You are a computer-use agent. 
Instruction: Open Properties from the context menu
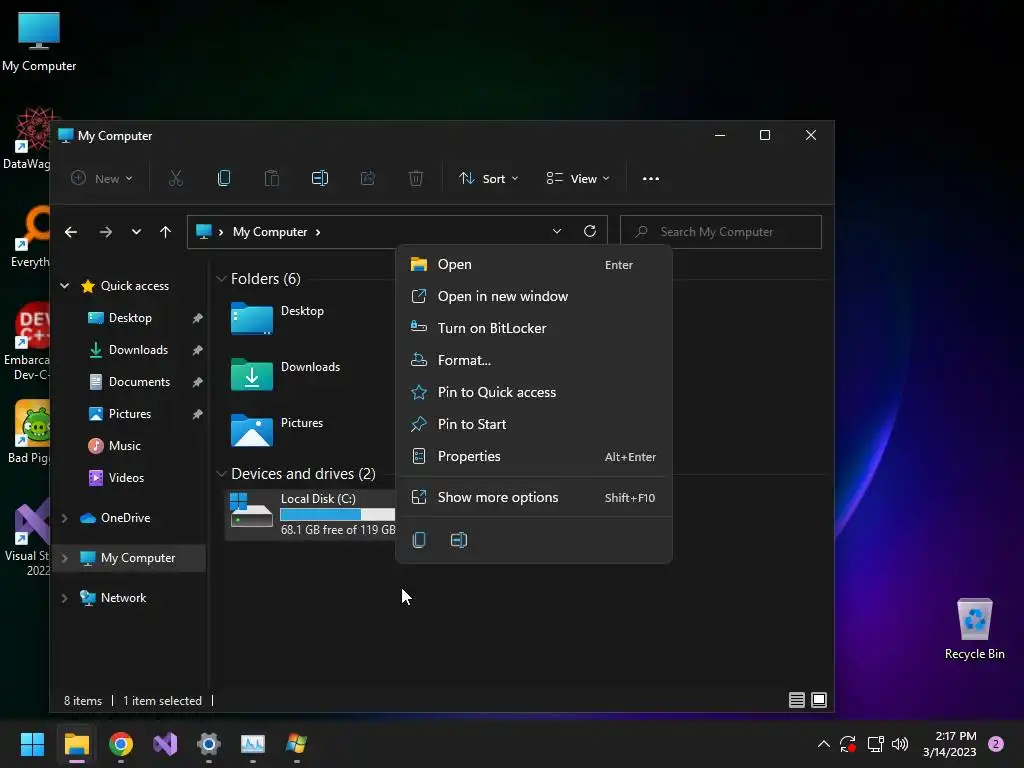point(534,456)
